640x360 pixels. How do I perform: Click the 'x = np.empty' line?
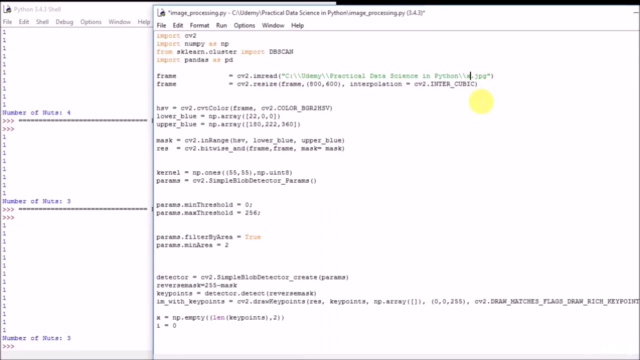click(220, 318)
